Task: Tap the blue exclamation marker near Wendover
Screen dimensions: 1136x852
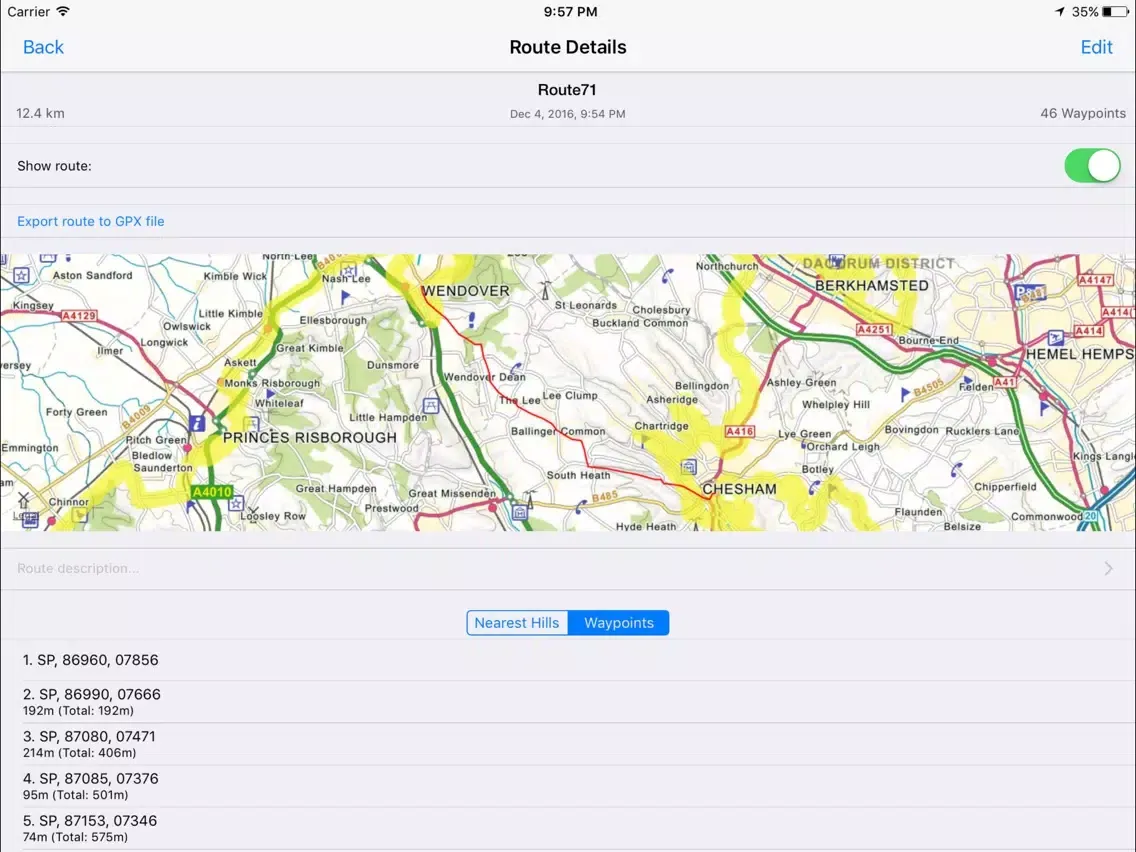Action: 471,320
